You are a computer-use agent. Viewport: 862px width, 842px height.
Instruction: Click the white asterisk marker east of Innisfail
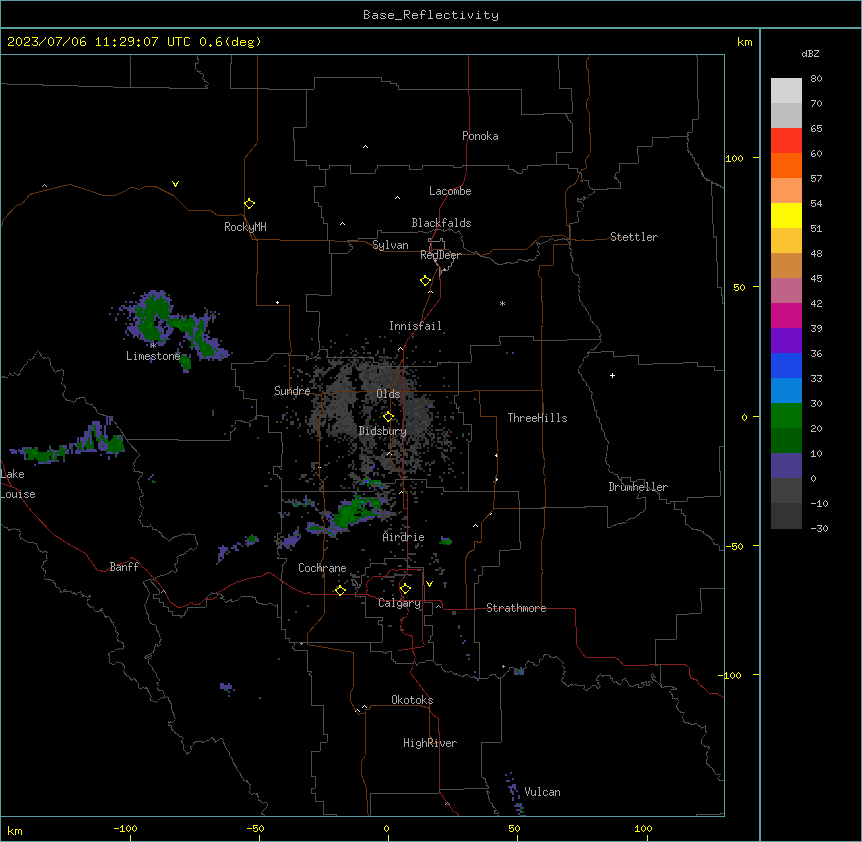tap(502, 303)
